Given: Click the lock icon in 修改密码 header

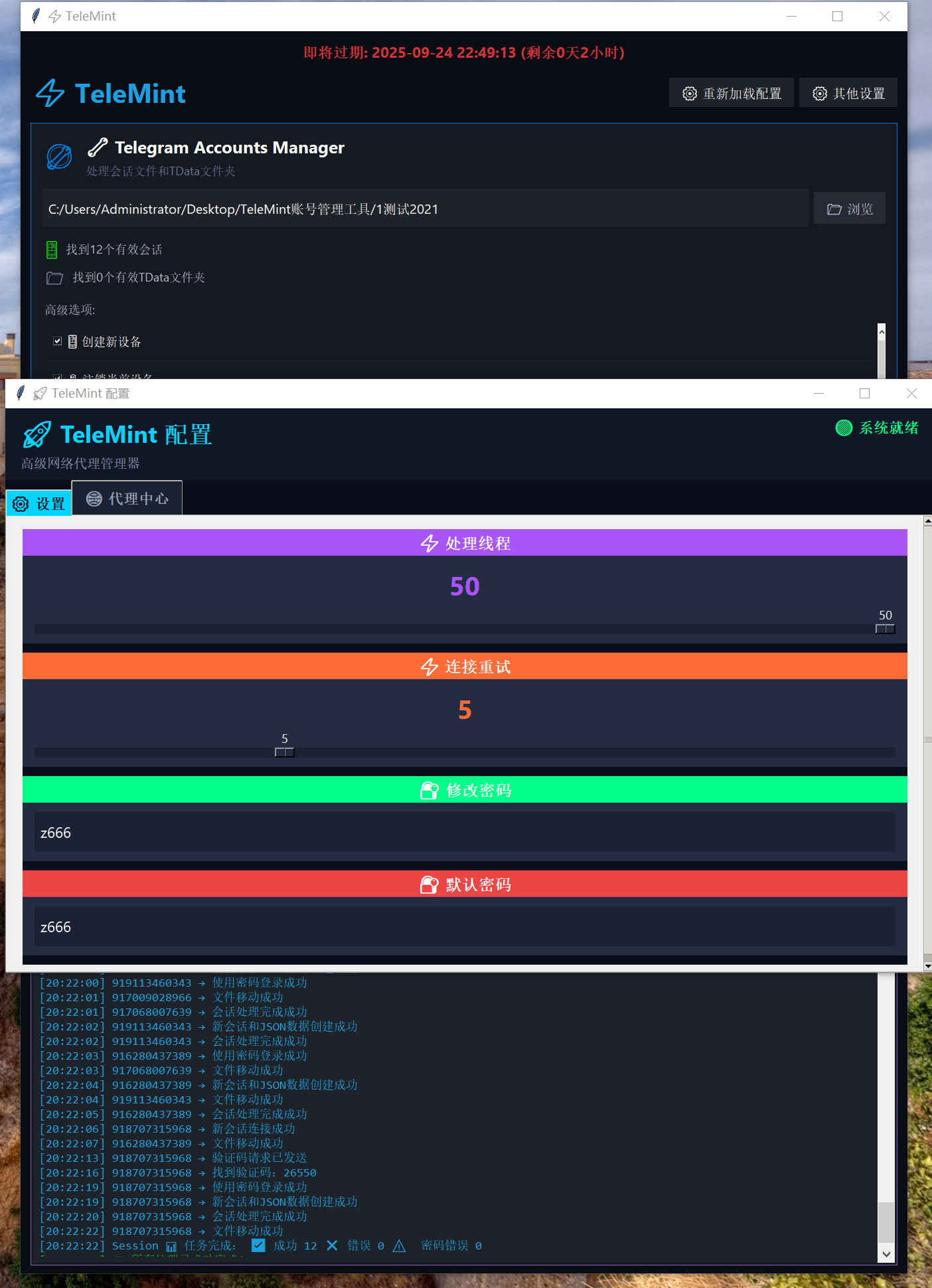Looking at the screenshot, I should [429, 790].
